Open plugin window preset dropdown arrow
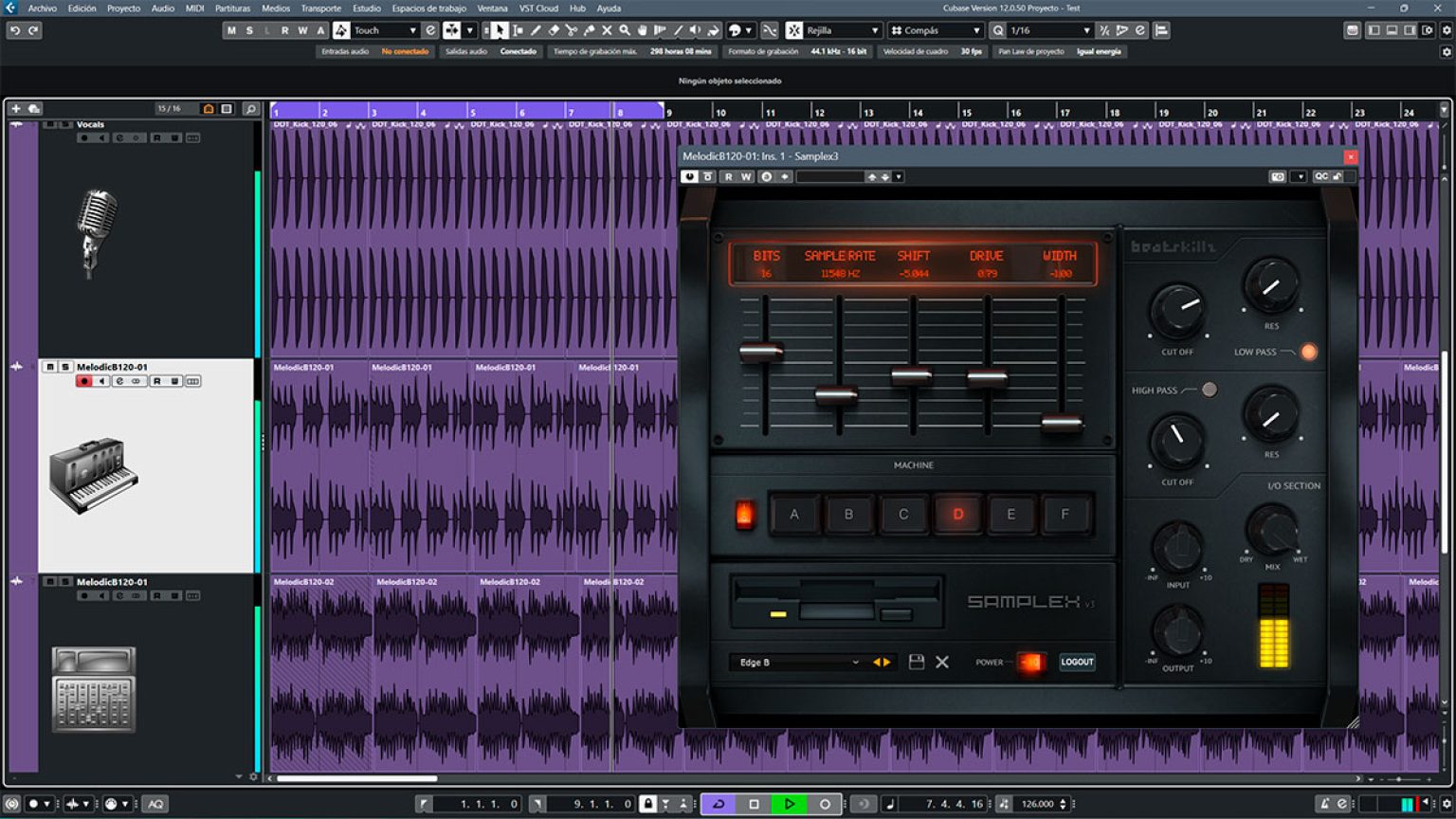The width and height of the screenshot is (1456, 819). [899, 176]
